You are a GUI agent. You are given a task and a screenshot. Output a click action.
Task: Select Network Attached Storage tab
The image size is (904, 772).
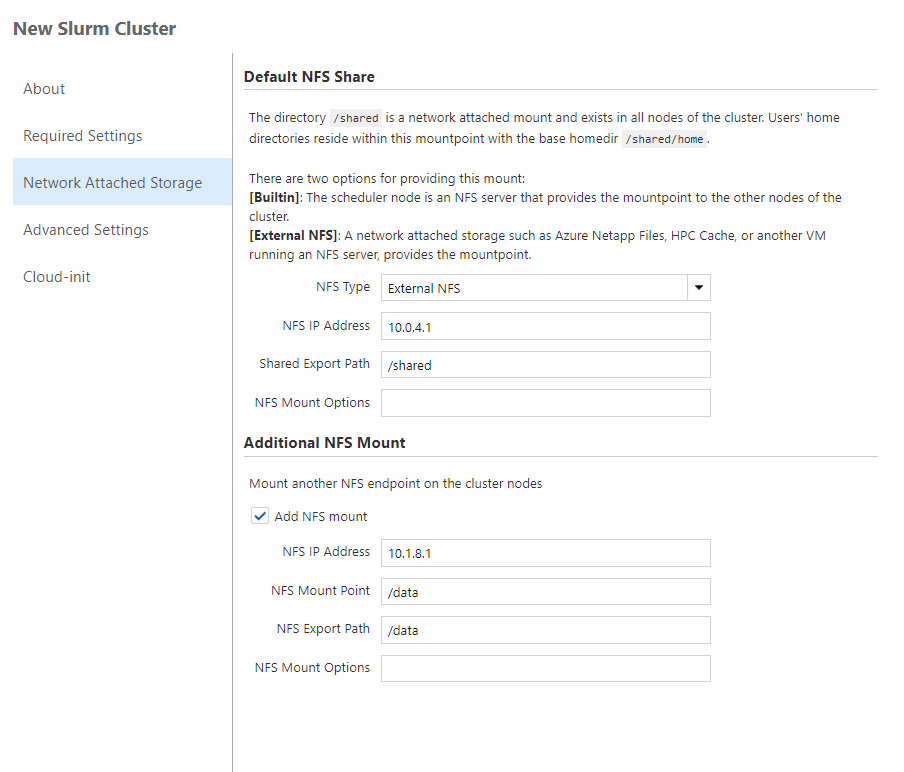[122, 182]
